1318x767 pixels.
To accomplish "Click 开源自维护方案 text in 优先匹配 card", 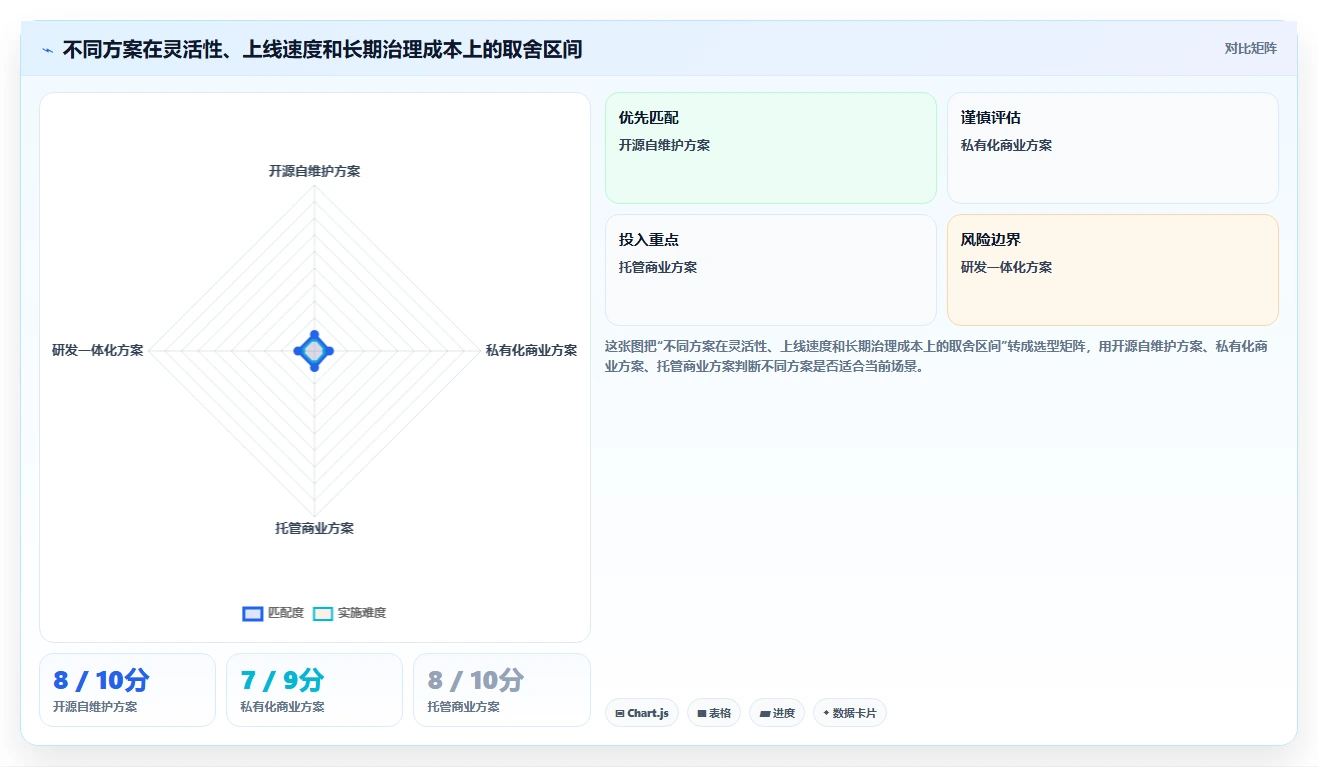I will (664, 145).
